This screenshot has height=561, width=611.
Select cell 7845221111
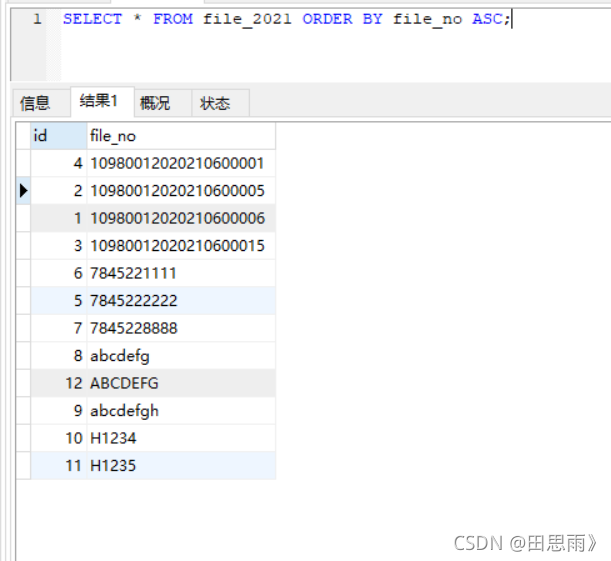click(181, 273)
